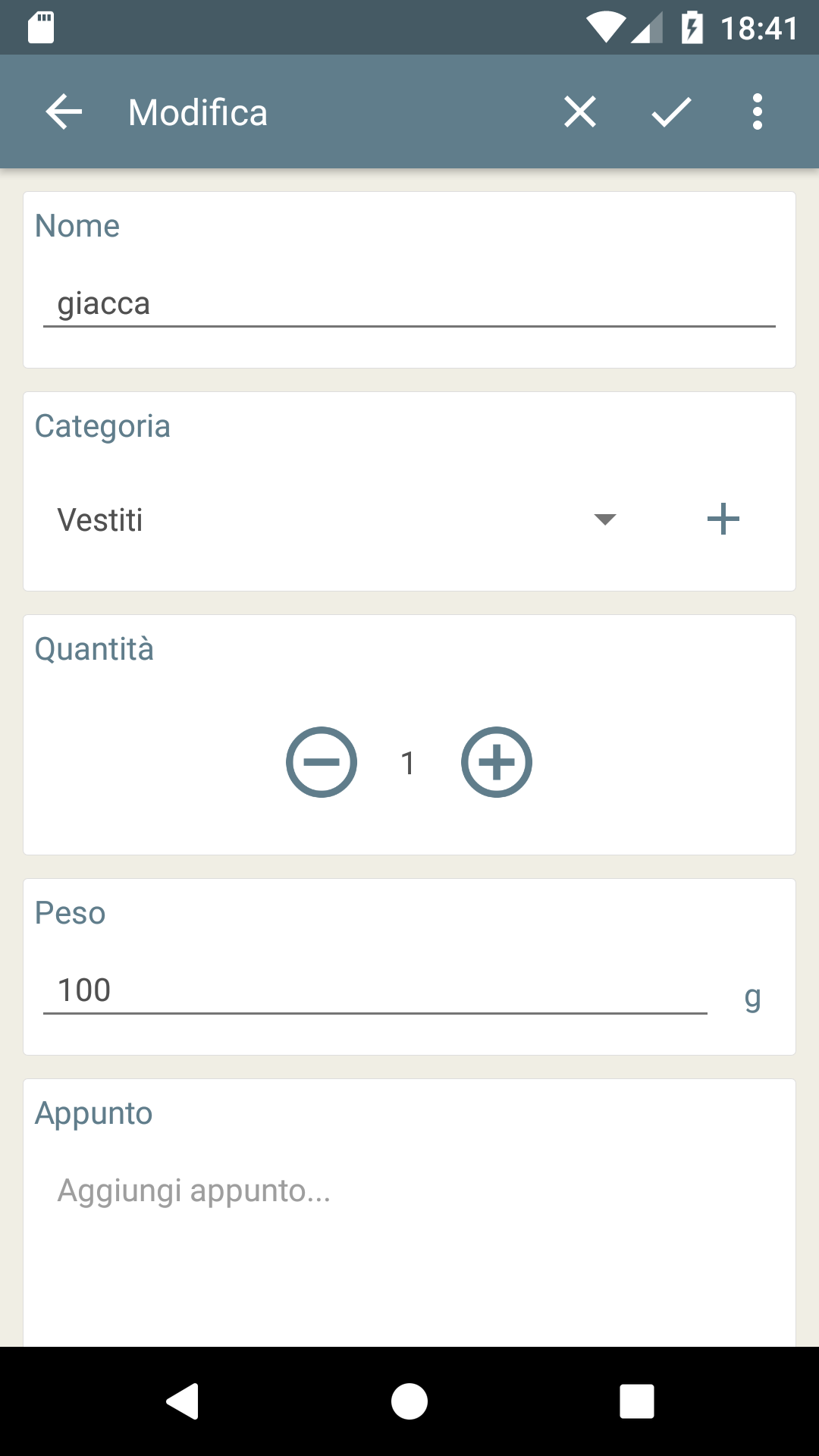Expand the Categoria dropdown arrow

coord(605,519)
